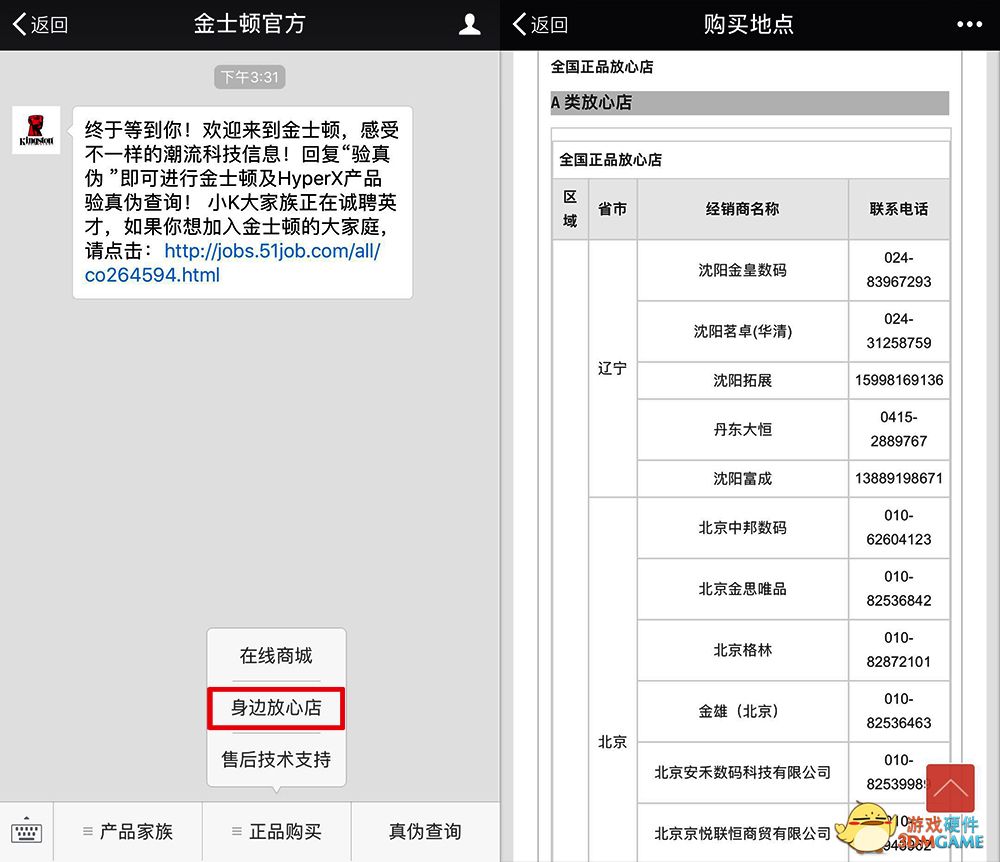
Task: Select 身边放心店 from the popup menu
Action: pos(276,708)
